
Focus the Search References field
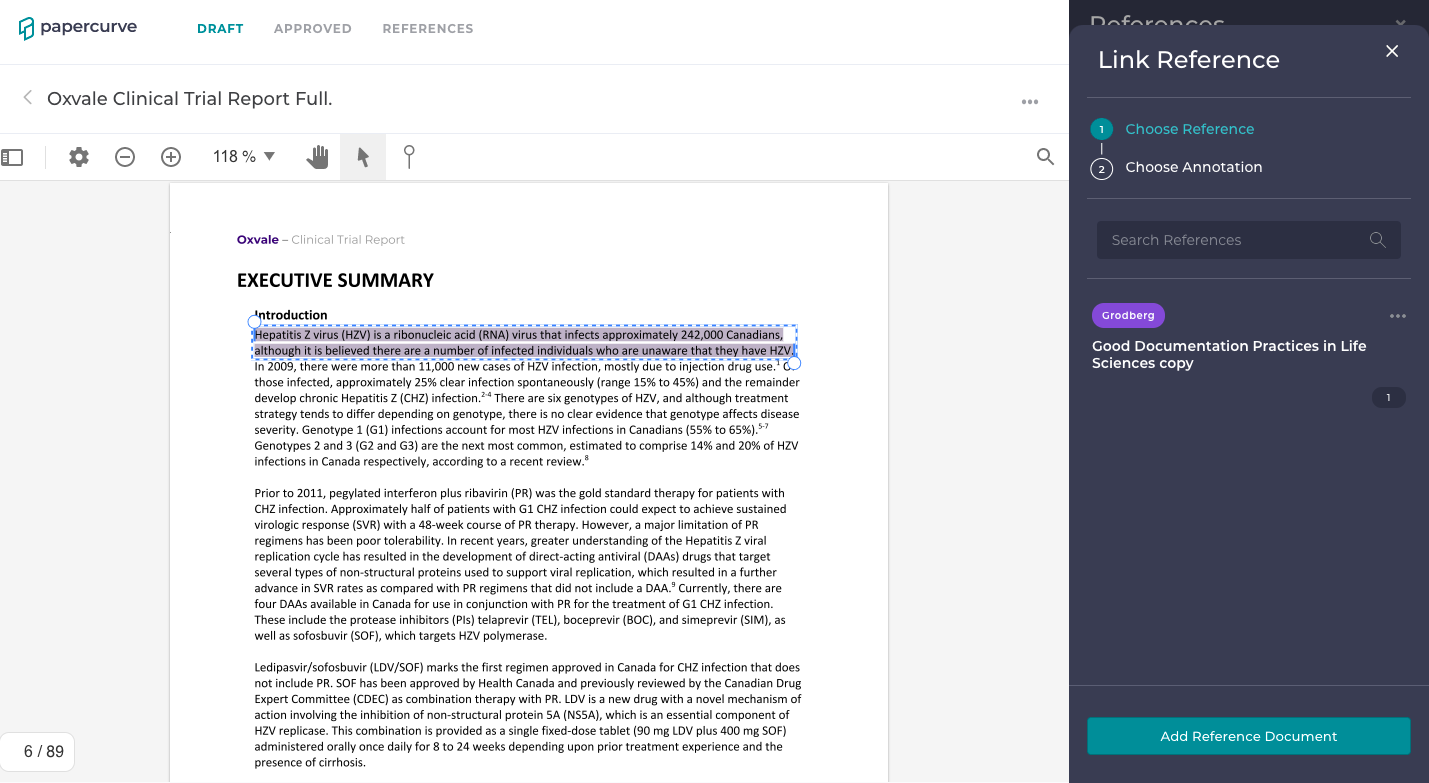[x=1248, y=240]
